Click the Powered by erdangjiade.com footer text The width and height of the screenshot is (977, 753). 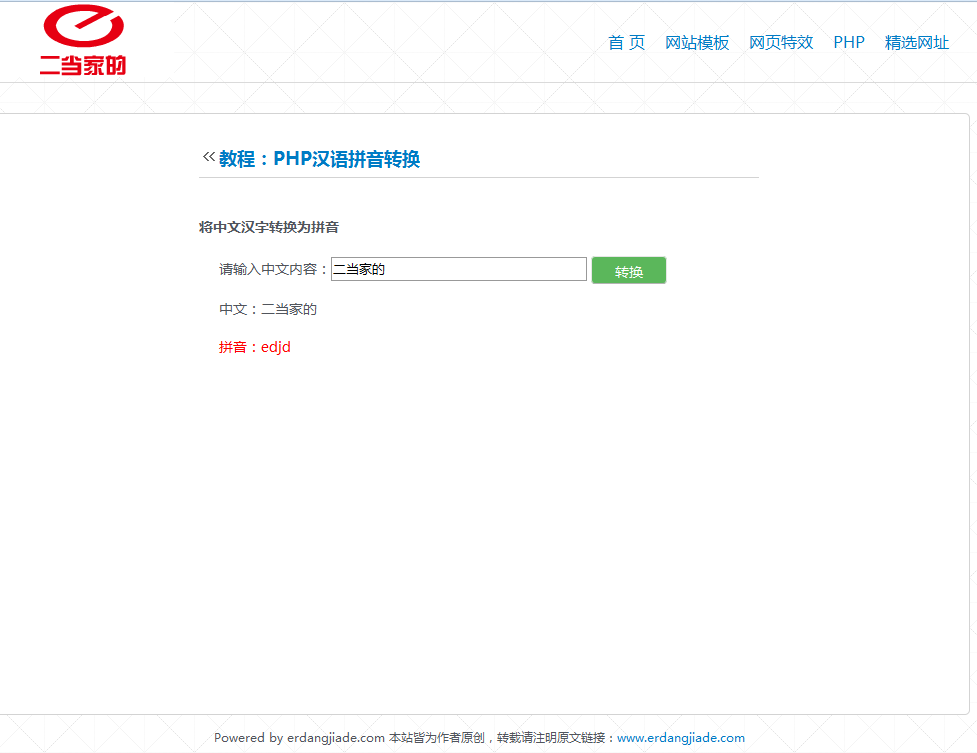299,737
